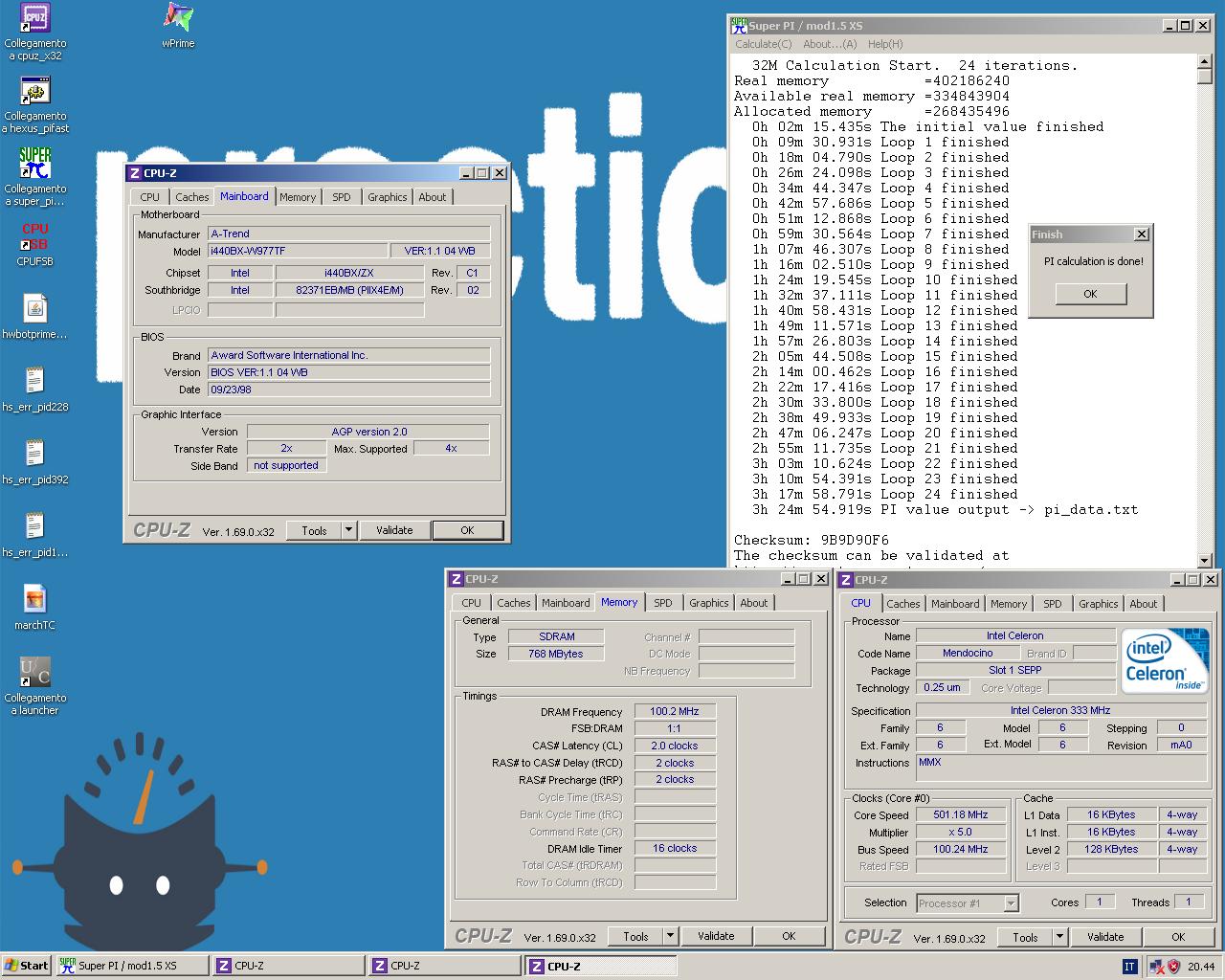The width and height of the screenshot is (1225, 980).
Task: Open About menu in Super PI
Action: point(830,44)
